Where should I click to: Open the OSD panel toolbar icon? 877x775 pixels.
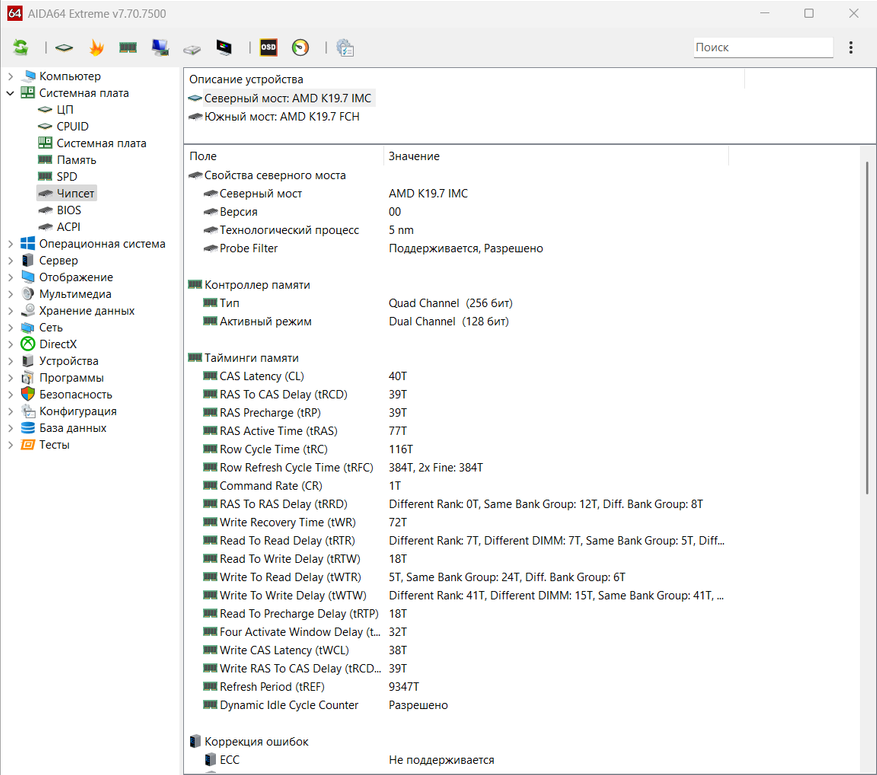268,47
